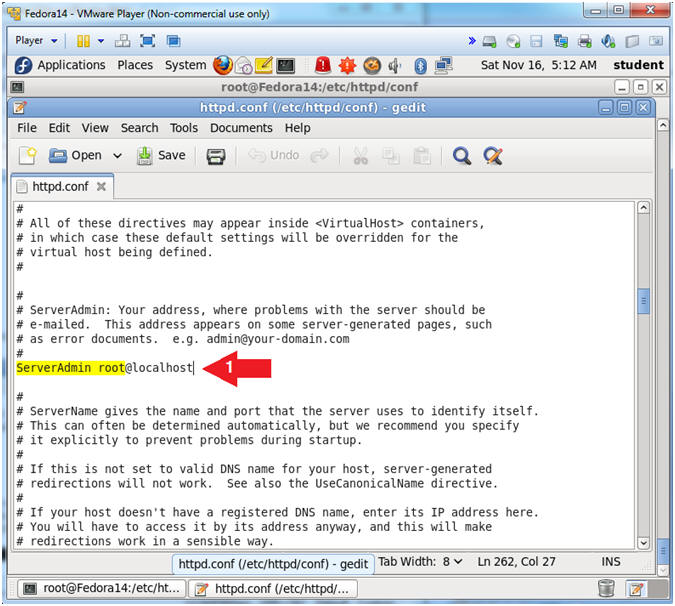The width and height of the screenshot is (675, 606).
Task: Change Tab Width dropdown in status bar
Action: tap(421, 562)
